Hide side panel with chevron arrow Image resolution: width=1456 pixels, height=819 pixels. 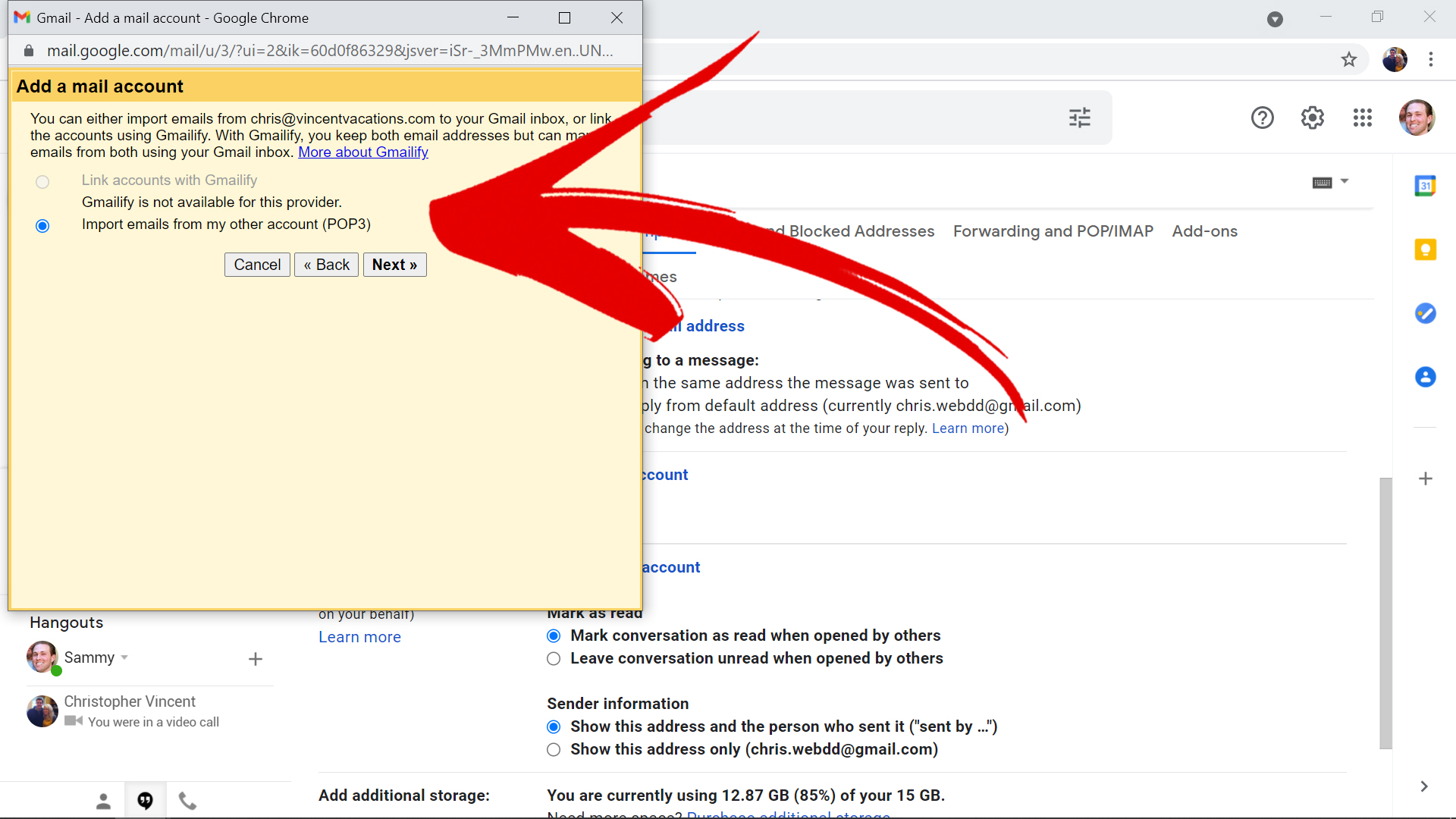coord(1424,786)
